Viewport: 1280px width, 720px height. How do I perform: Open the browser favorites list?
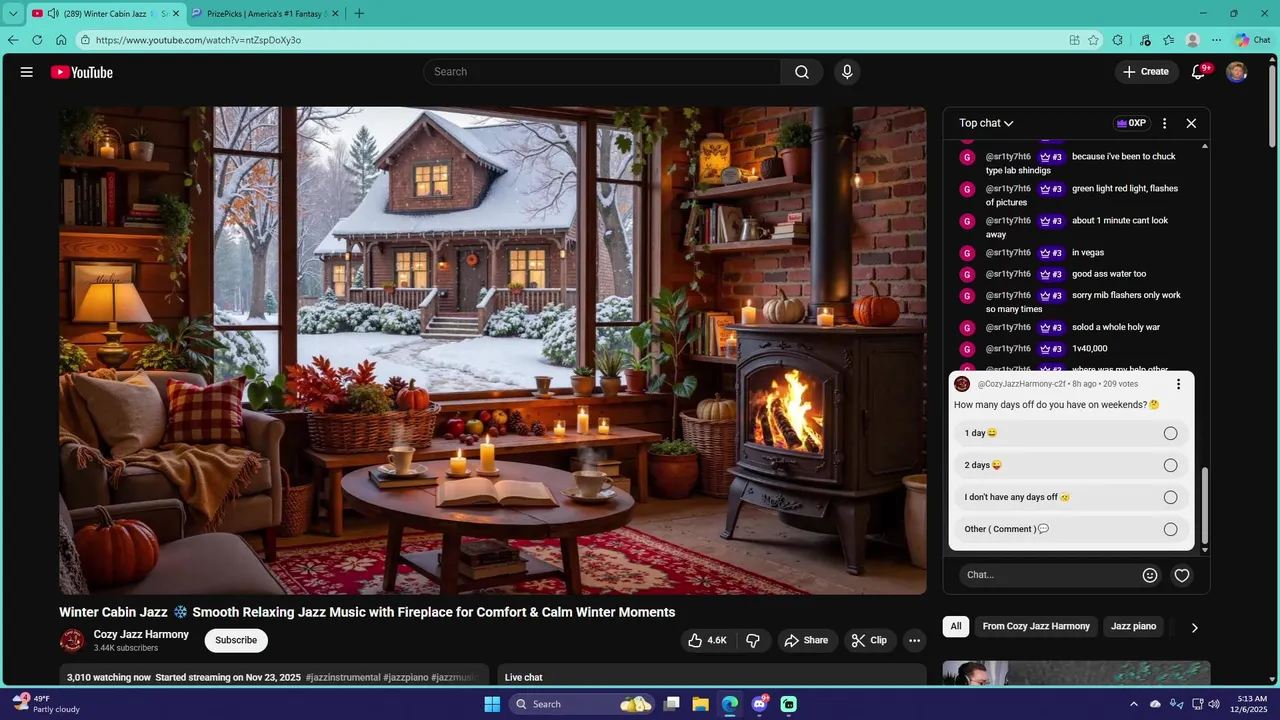tap(1168, 40)
